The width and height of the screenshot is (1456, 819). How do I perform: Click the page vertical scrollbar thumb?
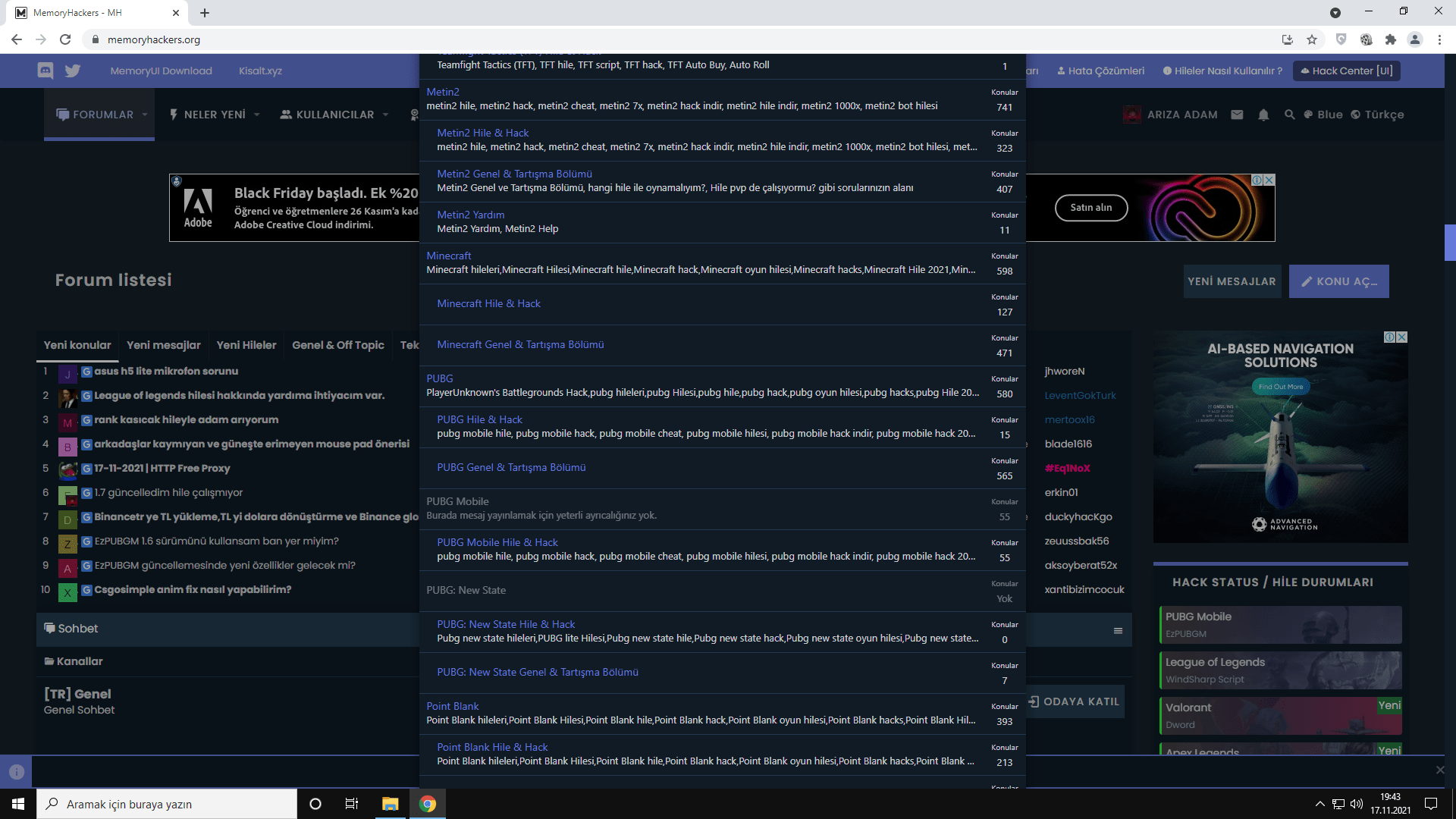[1450, 243]
